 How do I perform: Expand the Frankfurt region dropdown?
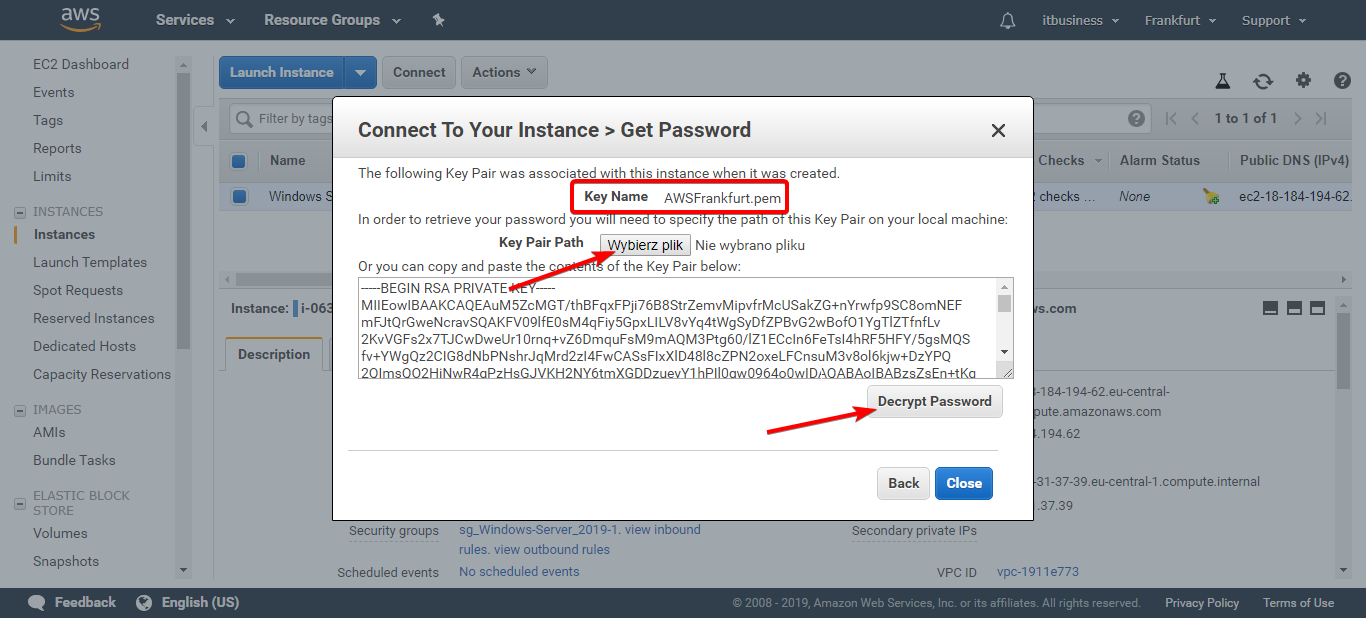[x=1180, y=20]
